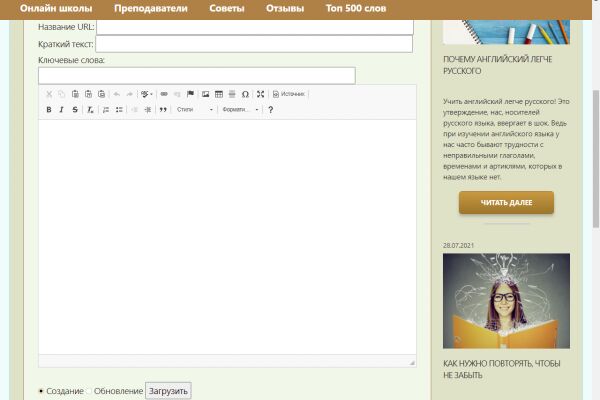Open article Почему английский легче русского
This screenshot has height=400, width=600.
(x=497, y=65)
